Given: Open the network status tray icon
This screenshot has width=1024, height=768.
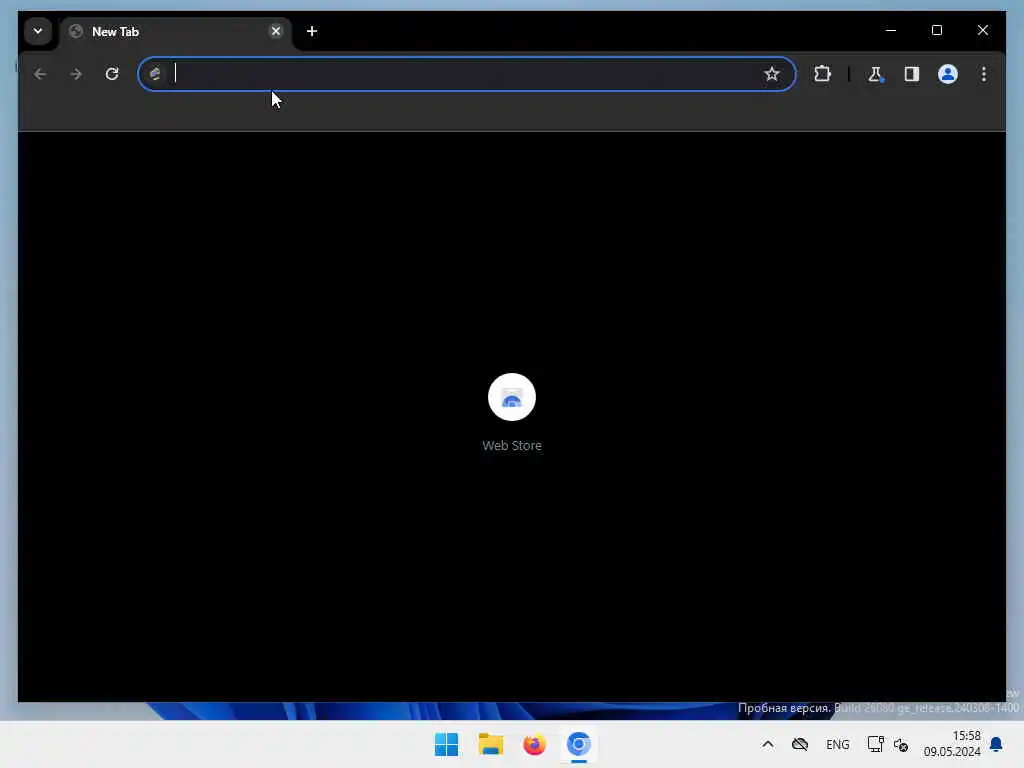Looking at the screenshot, I should coord(875,744).
